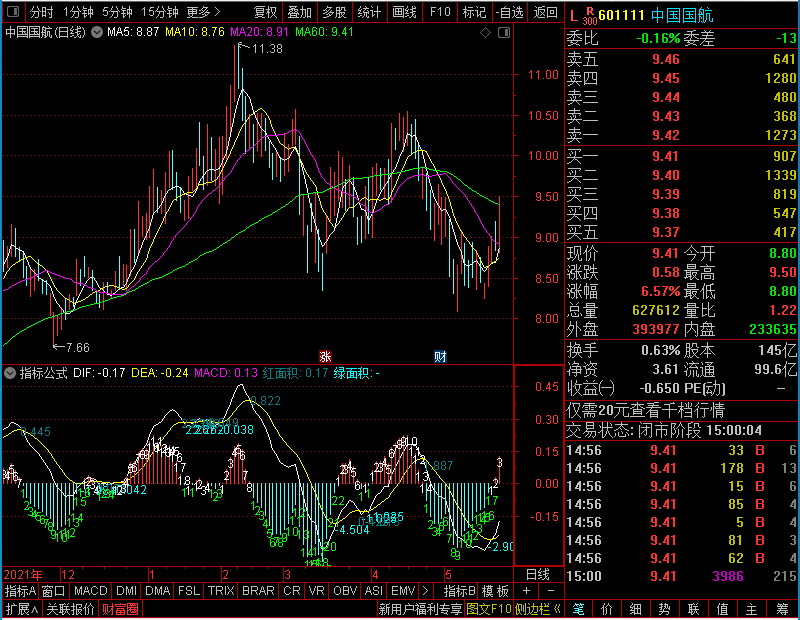Click the R 300 margin badge
This screenshot has width=800, height=620.
[590, 16]
